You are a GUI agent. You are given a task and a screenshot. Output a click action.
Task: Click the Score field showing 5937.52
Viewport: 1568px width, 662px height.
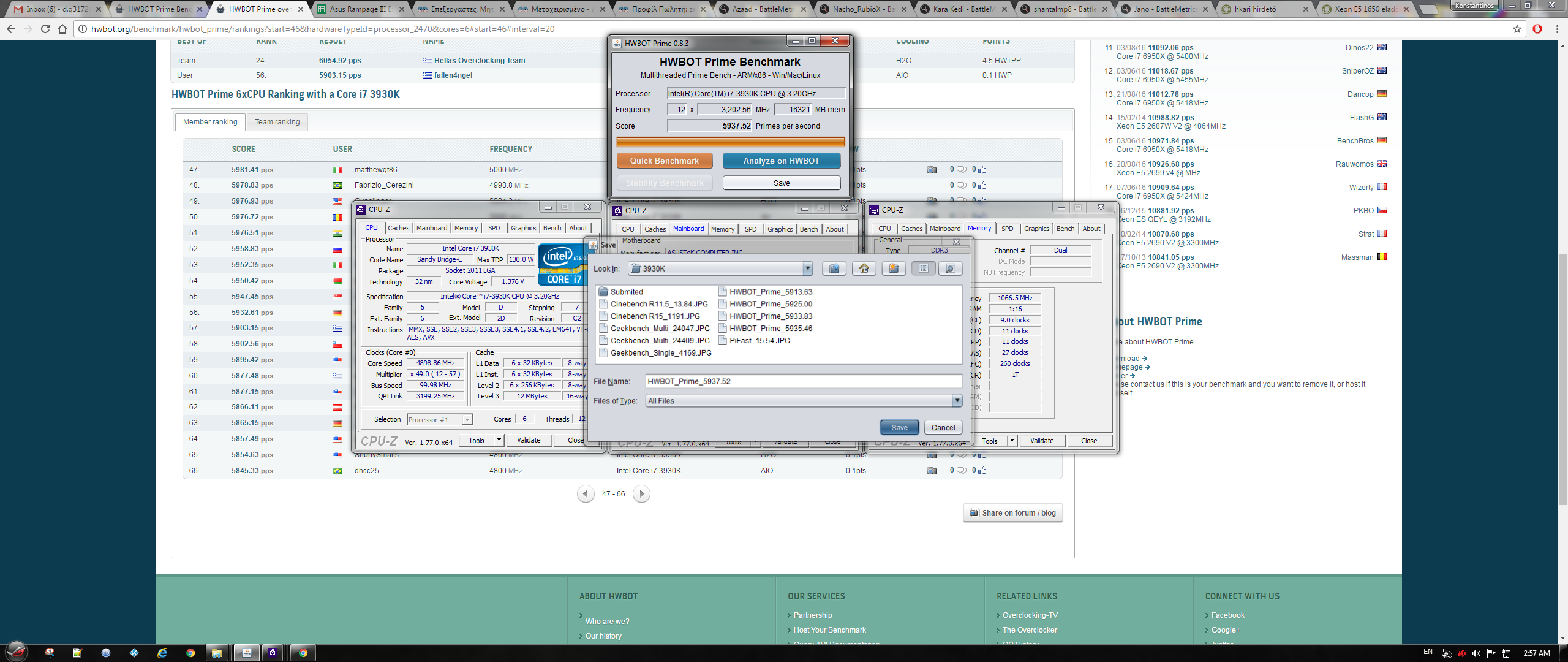pos(709,126)
